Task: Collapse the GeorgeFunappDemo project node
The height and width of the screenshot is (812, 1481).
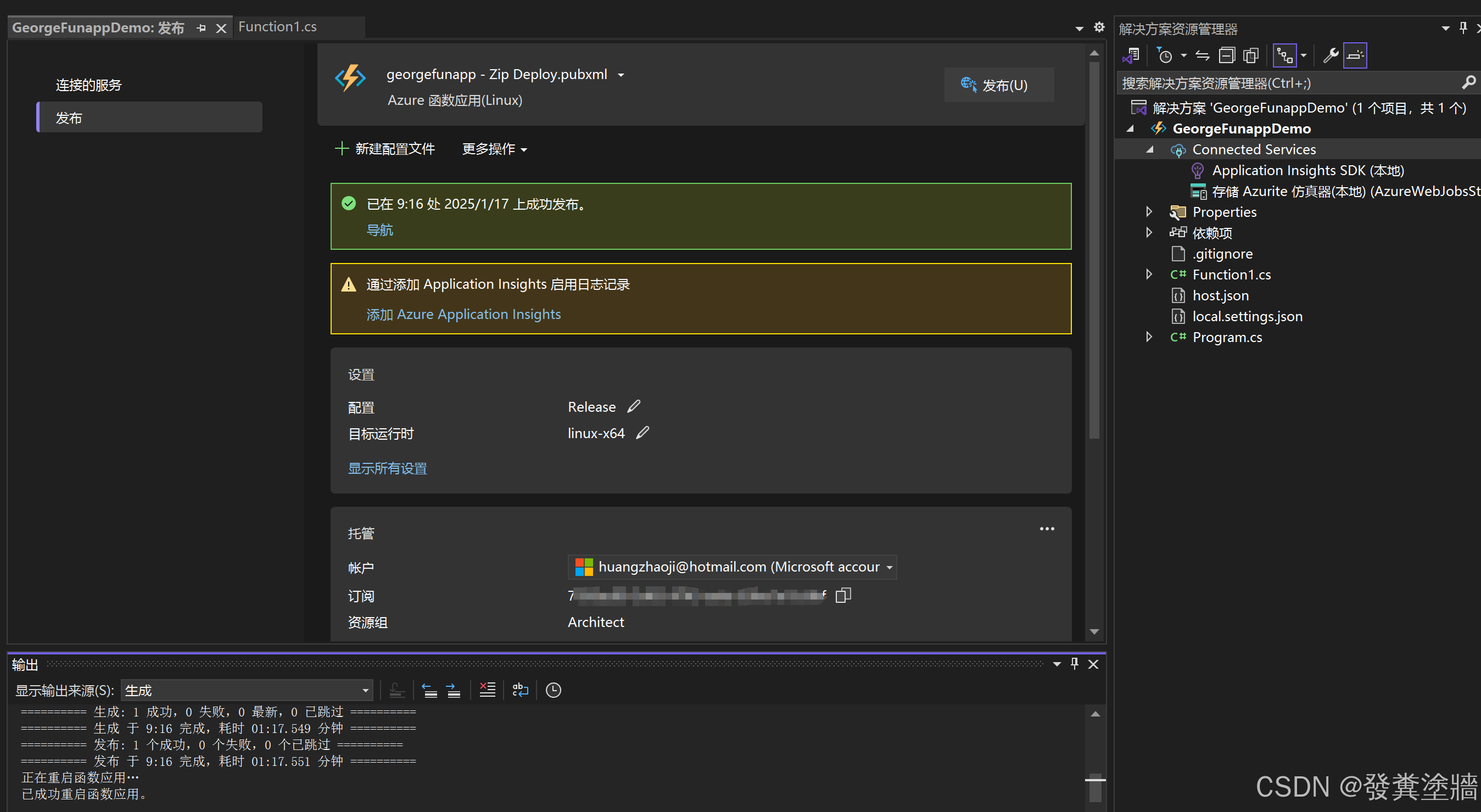Action: tap(1130, 128)
